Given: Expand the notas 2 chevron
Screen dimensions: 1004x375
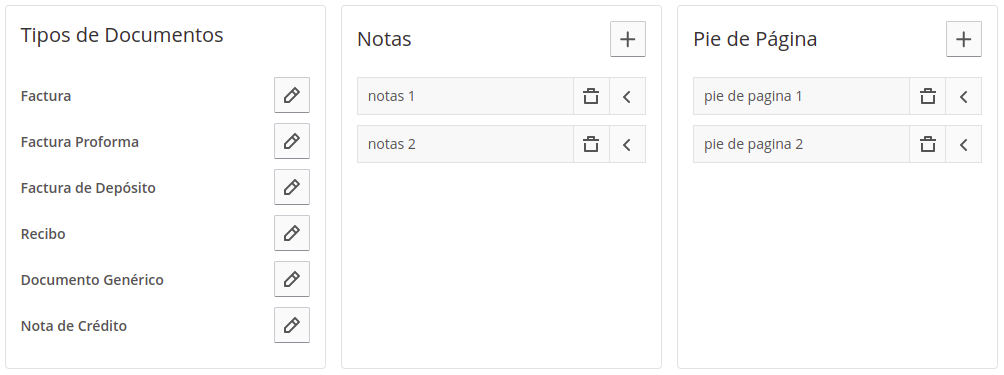Looking at the screenshot, I should [x=628, y=145].
